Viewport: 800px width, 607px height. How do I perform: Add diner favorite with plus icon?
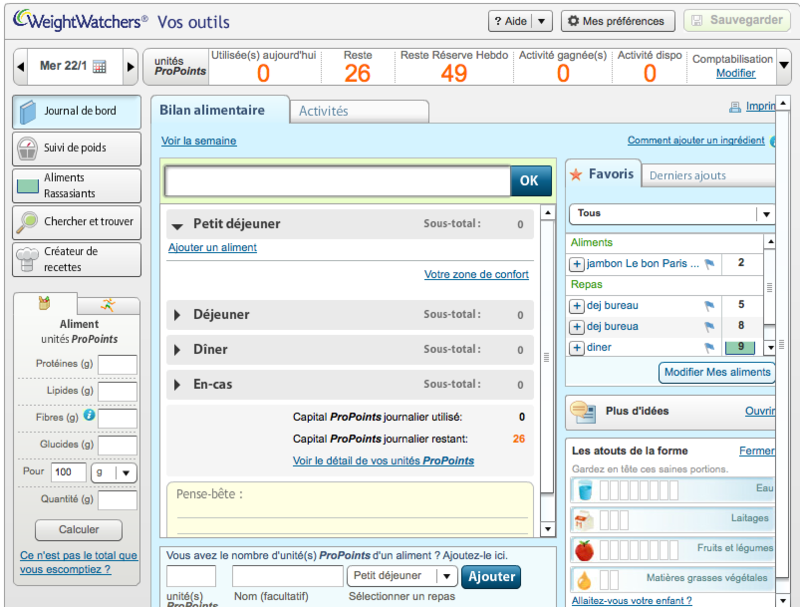(x=577, y=348)
